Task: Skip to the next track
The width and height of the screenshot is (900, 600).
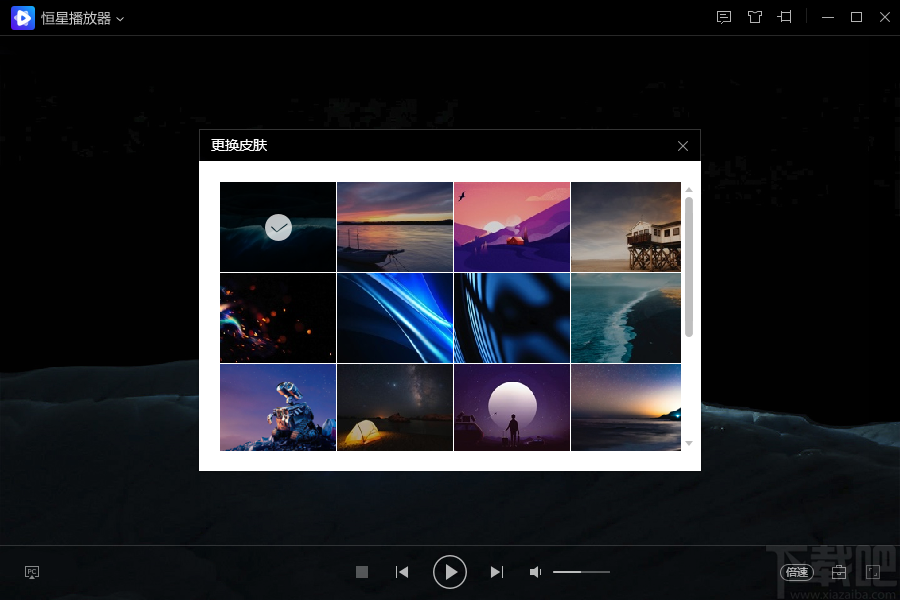Action: click(x=497, y=572)
